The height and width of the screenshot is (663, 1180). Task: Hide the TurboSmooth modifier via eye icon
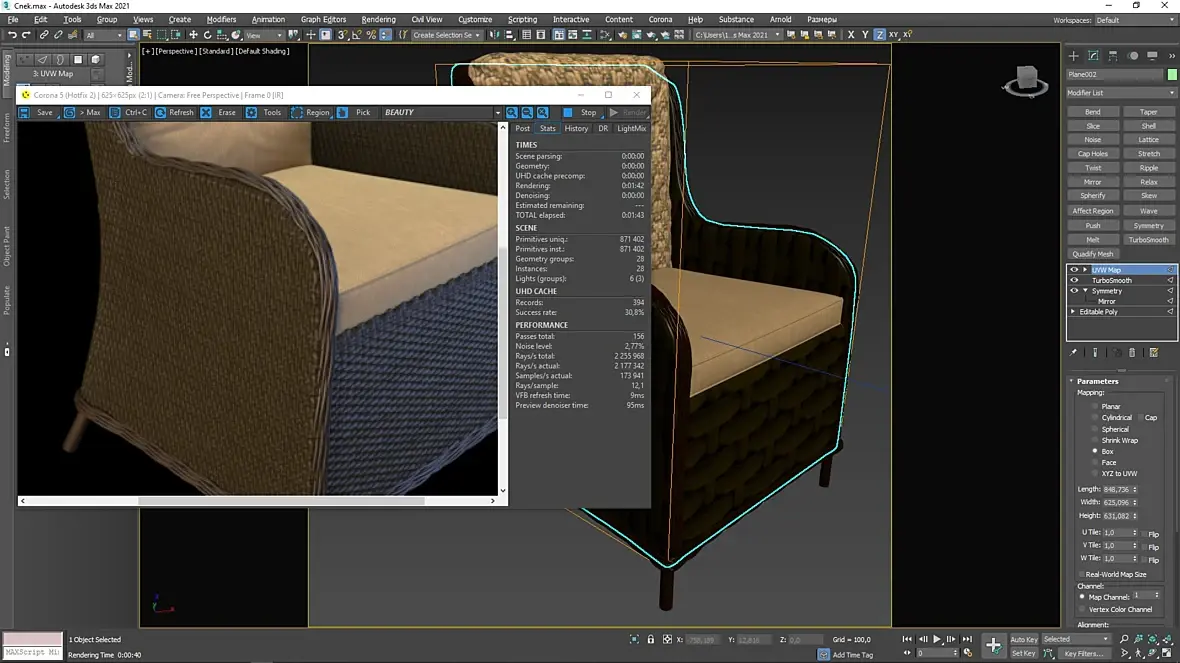(1075, 280)
